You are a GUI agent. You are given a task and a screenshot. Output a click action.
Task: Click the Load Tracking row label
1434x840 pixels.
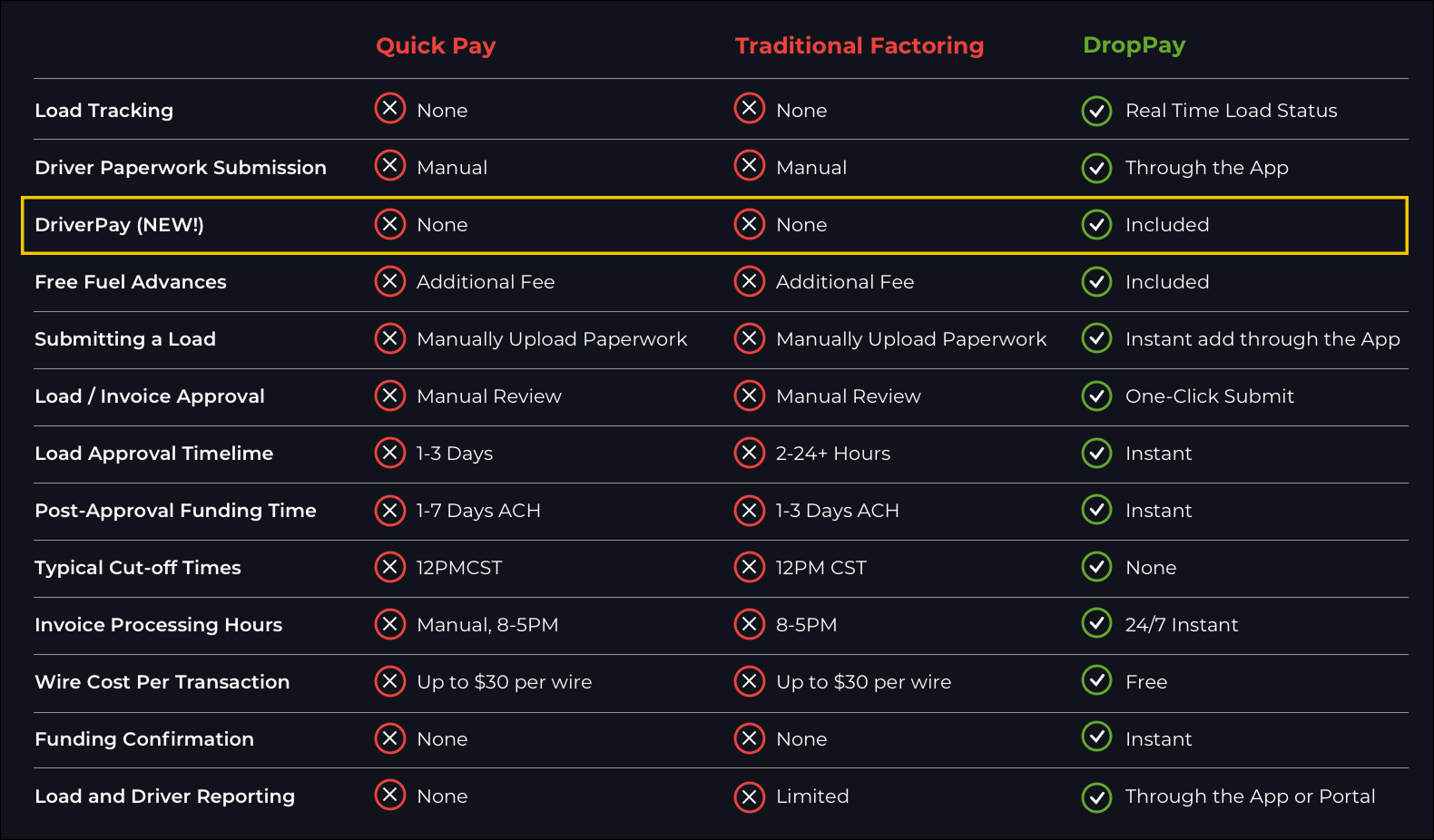[103, 111]
